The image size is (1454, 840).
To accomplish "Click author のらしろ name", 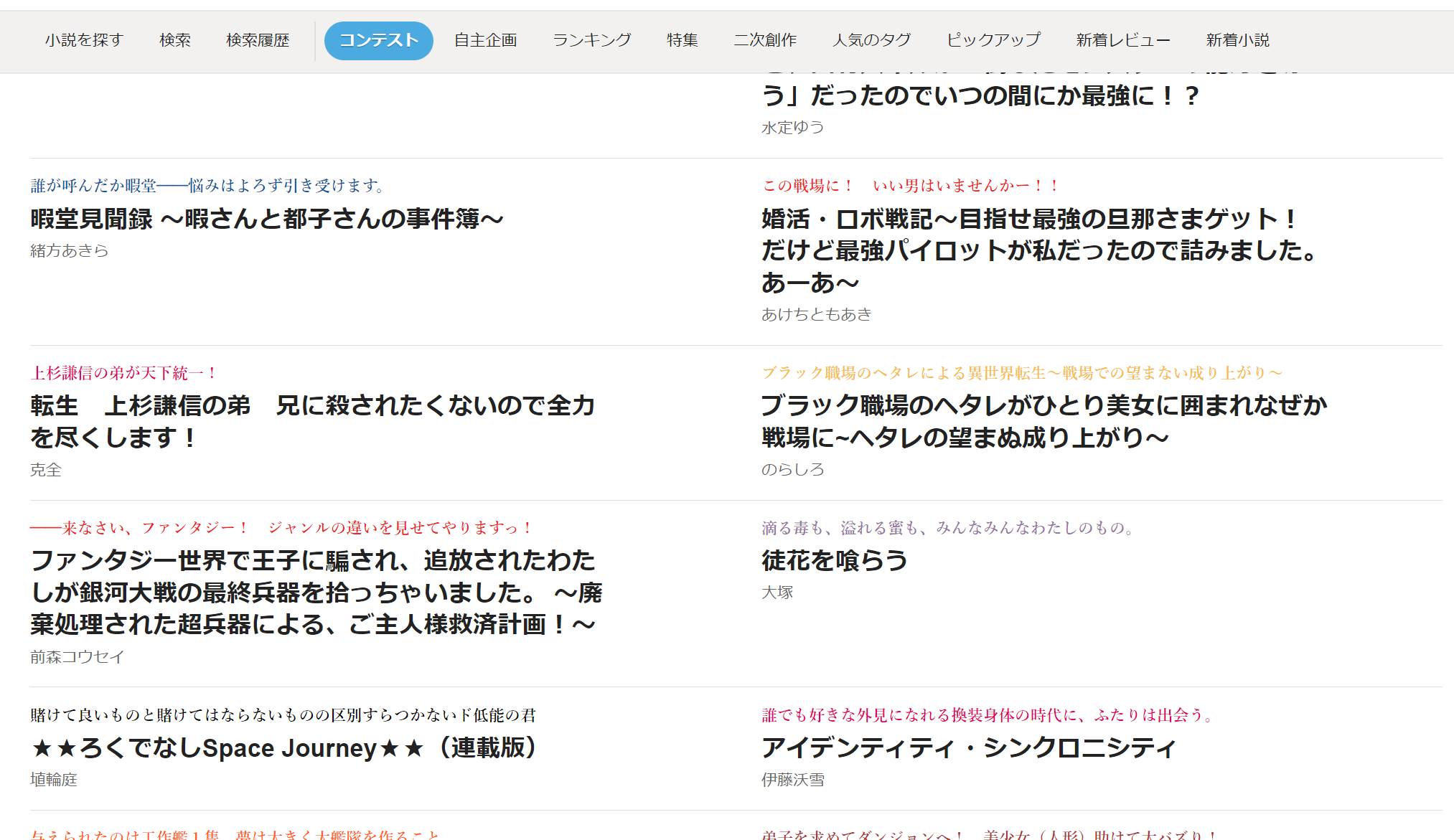I will tap(792, 469).
